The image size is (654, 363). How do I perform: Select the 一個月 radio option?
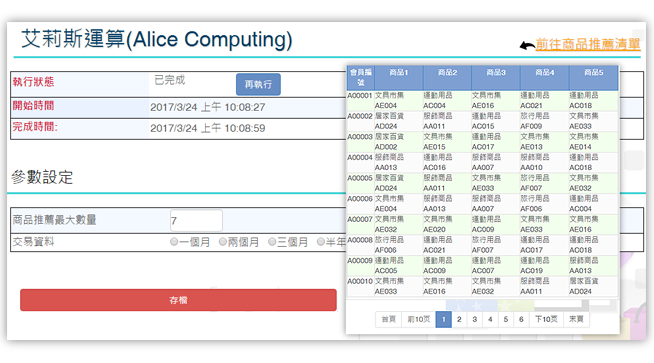(174, 242)
